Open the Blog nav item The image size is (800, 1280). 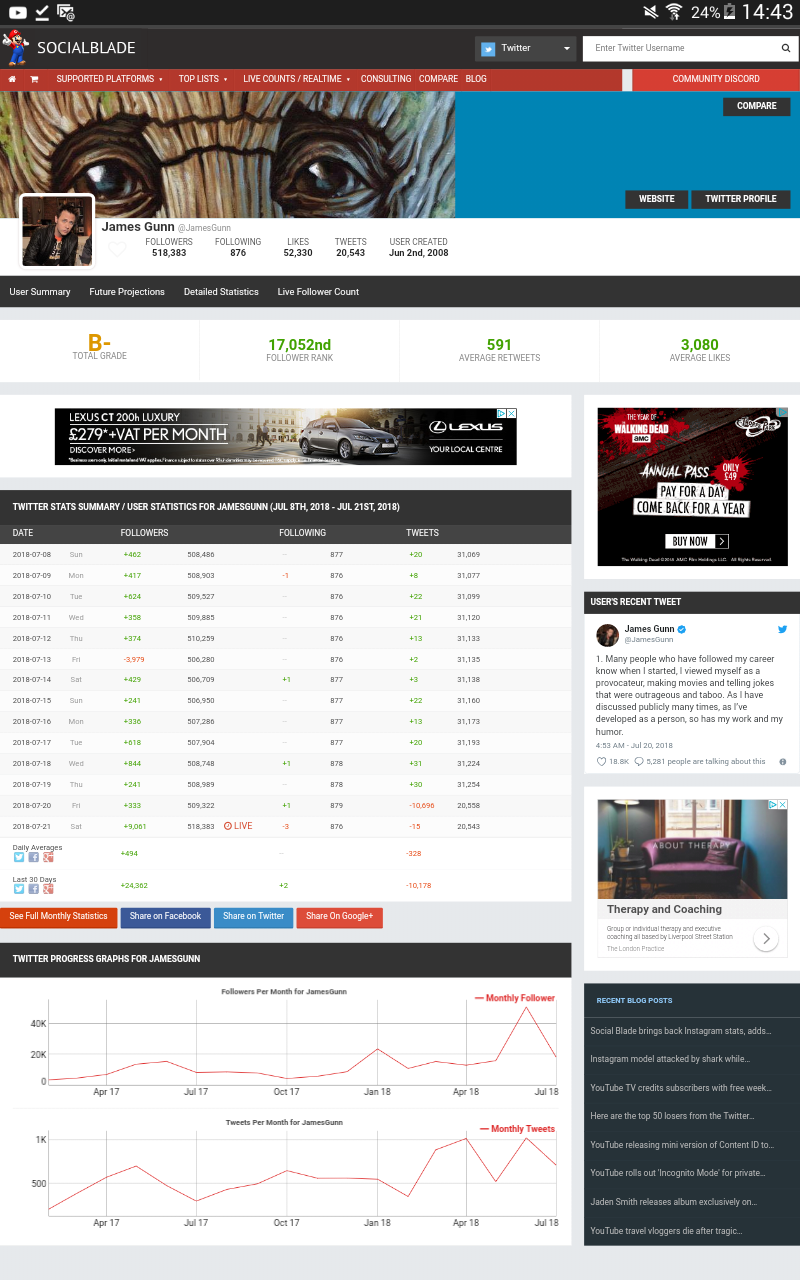[x=476, y=79]
